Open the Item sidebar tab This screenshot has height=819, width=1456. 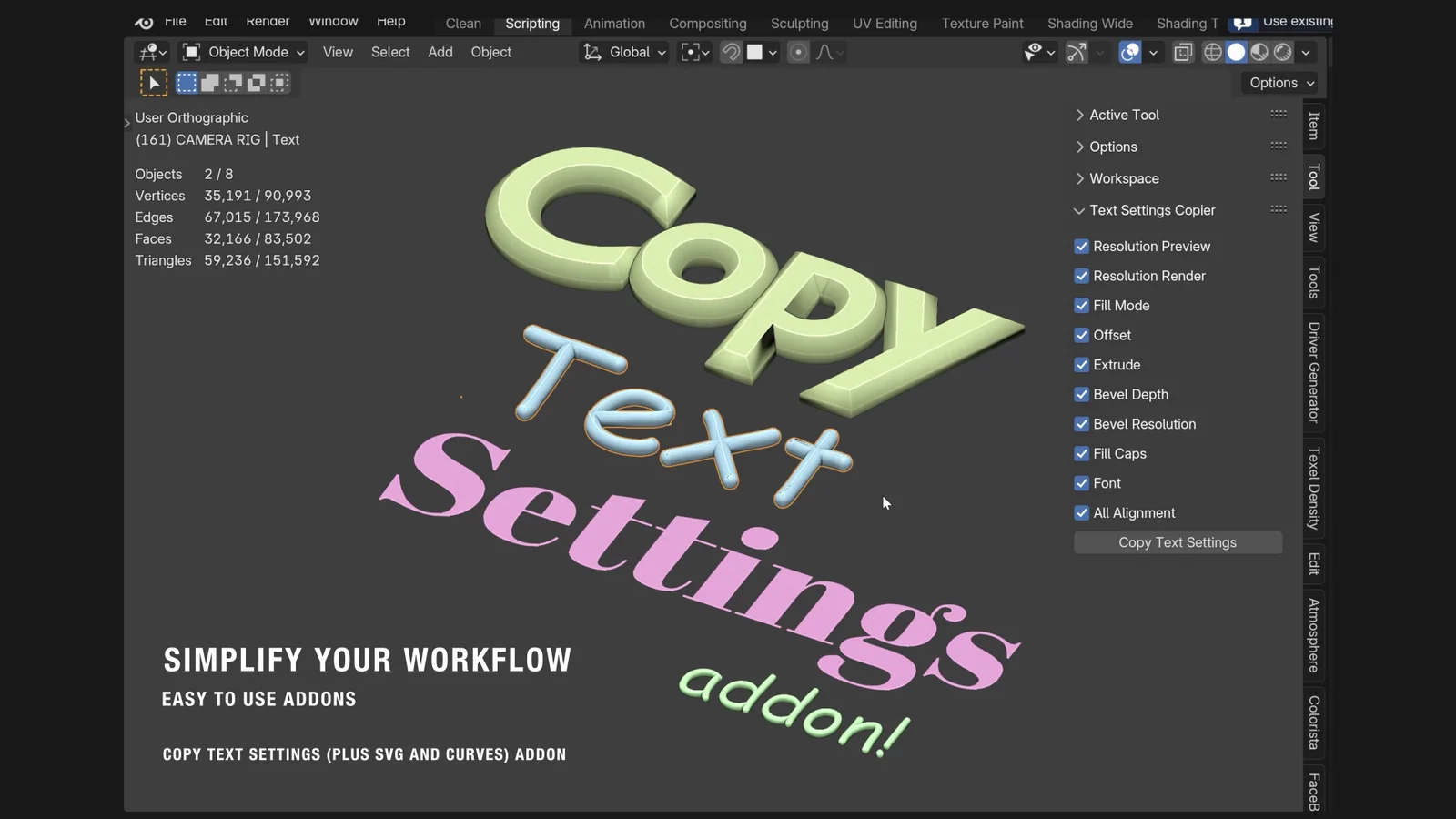coord(1313,126)
